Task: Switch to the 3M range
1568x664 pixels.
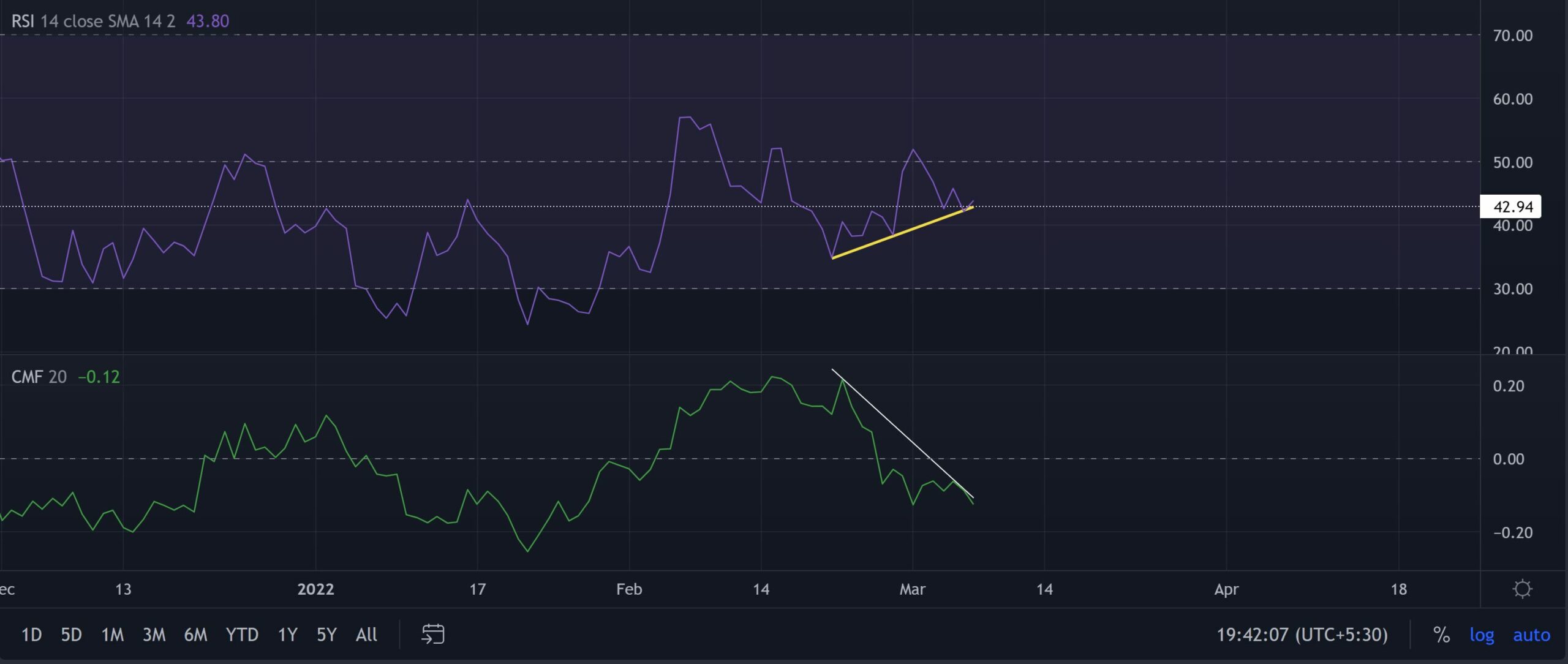Action: pos(154,635)
